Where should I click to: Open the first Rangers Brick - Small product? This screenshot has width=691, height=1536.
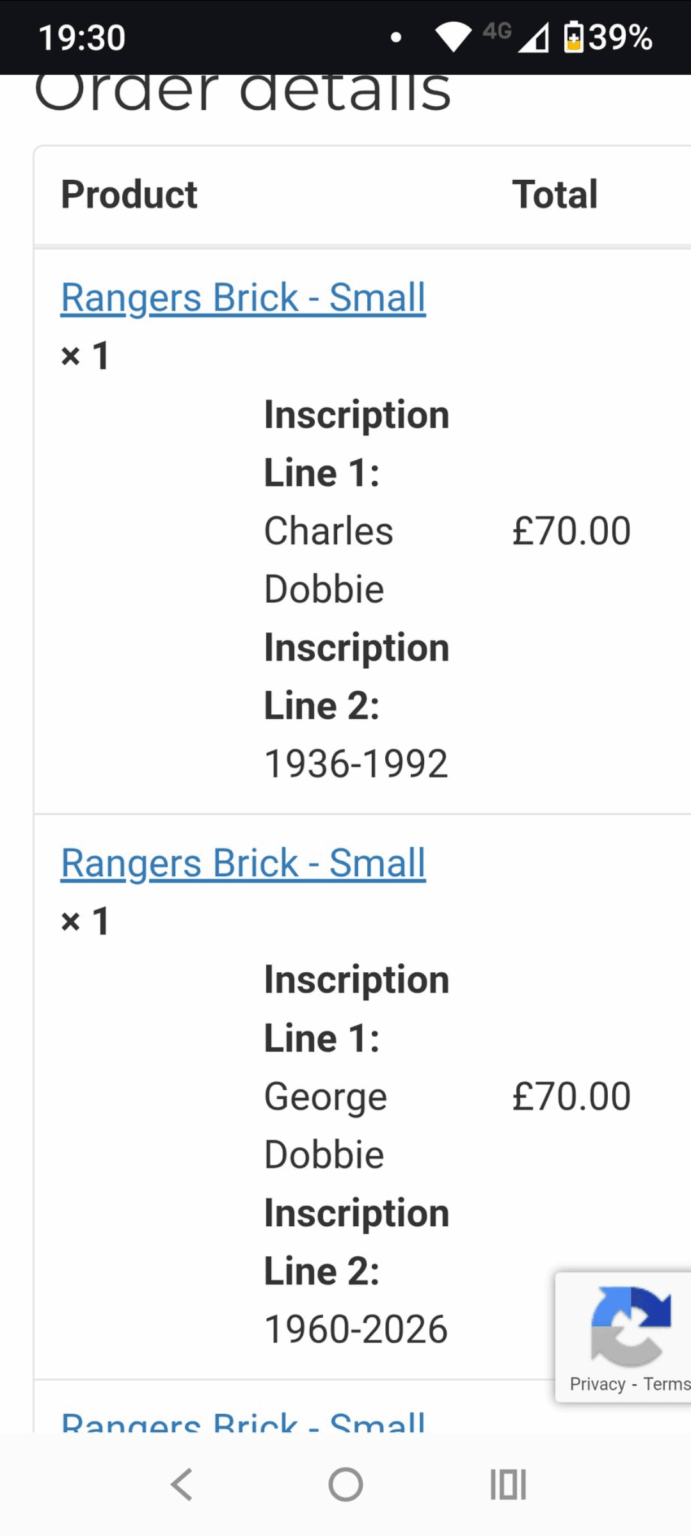click(x=242, y=297)
